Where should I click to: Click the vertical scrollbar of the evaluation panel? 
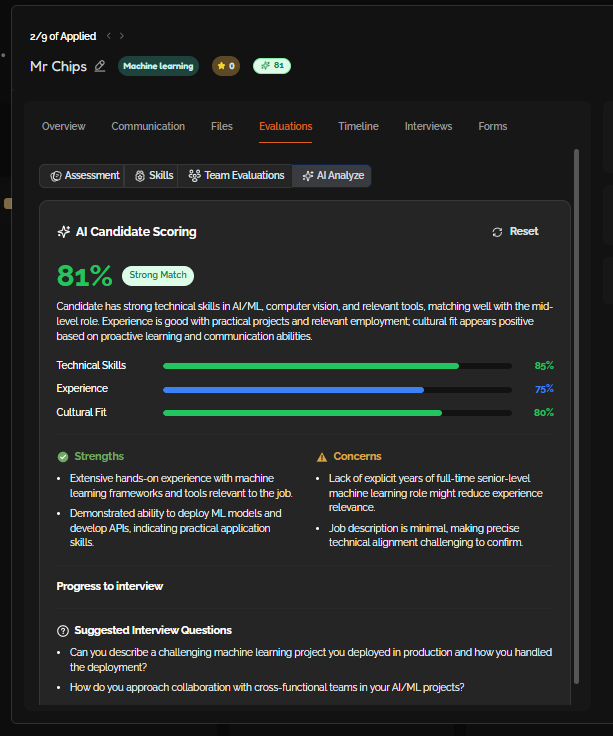(576, 416)
